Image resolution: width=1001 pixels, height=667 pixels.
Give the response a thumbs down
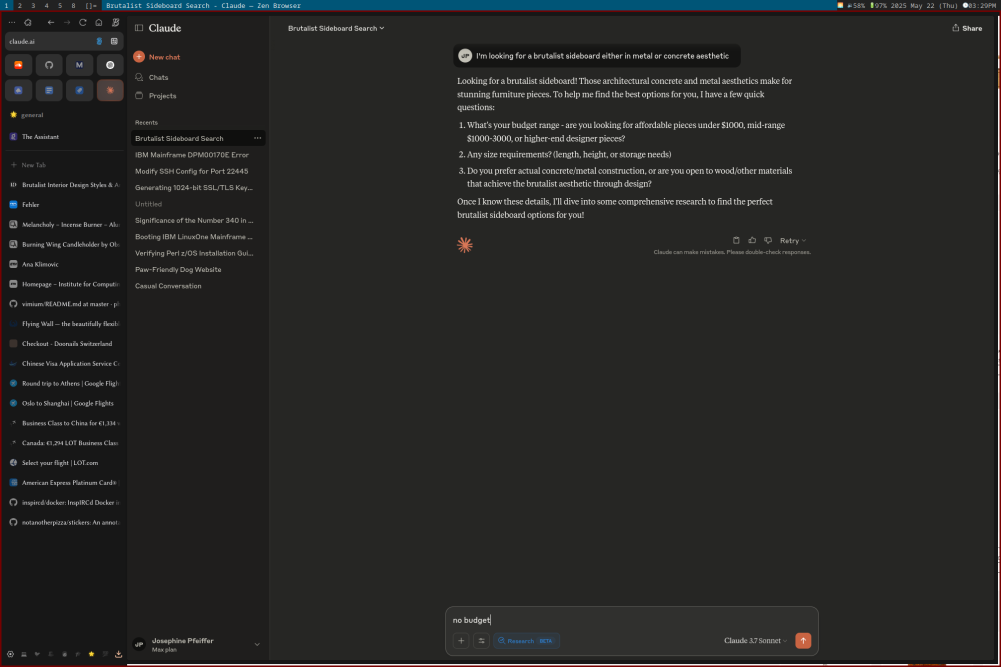pyautogui.click(x=767, y=240)
